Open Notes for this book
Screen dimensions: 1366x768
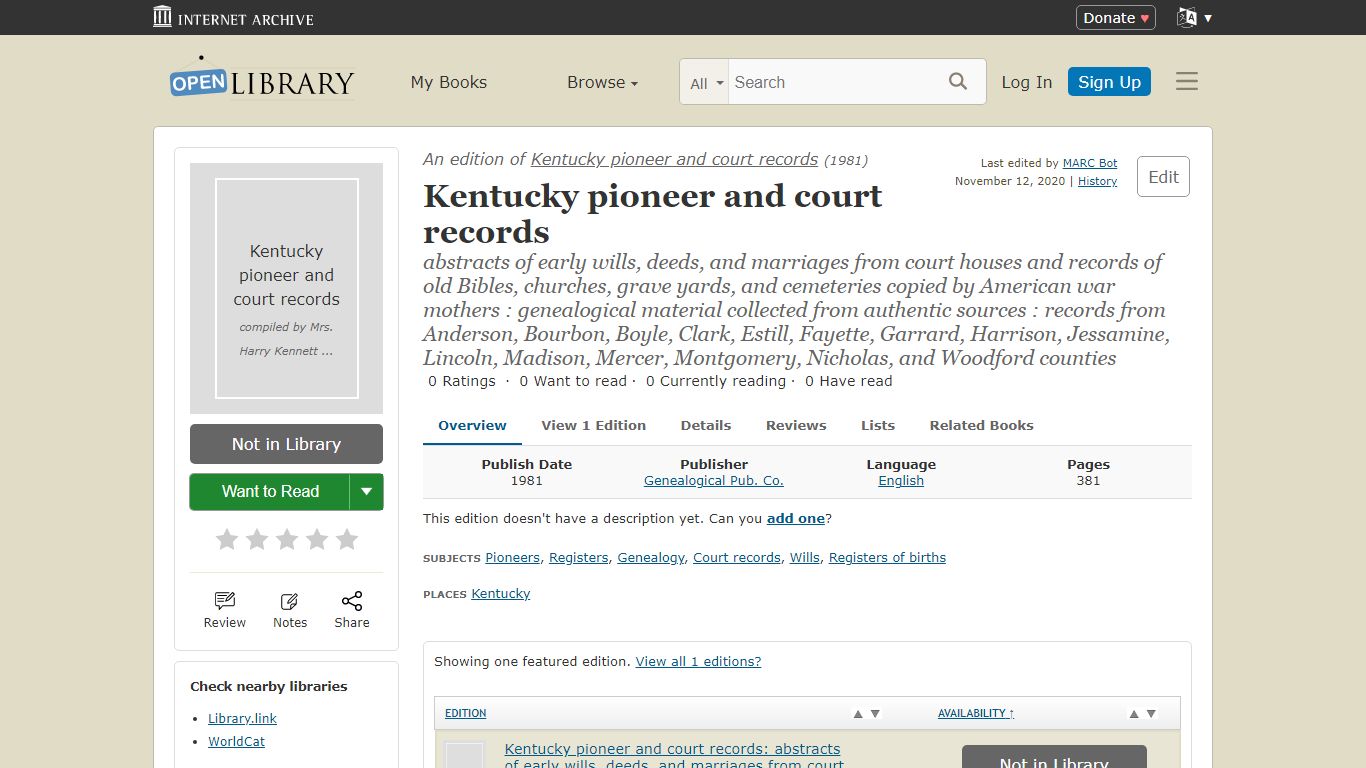(290, 609)
